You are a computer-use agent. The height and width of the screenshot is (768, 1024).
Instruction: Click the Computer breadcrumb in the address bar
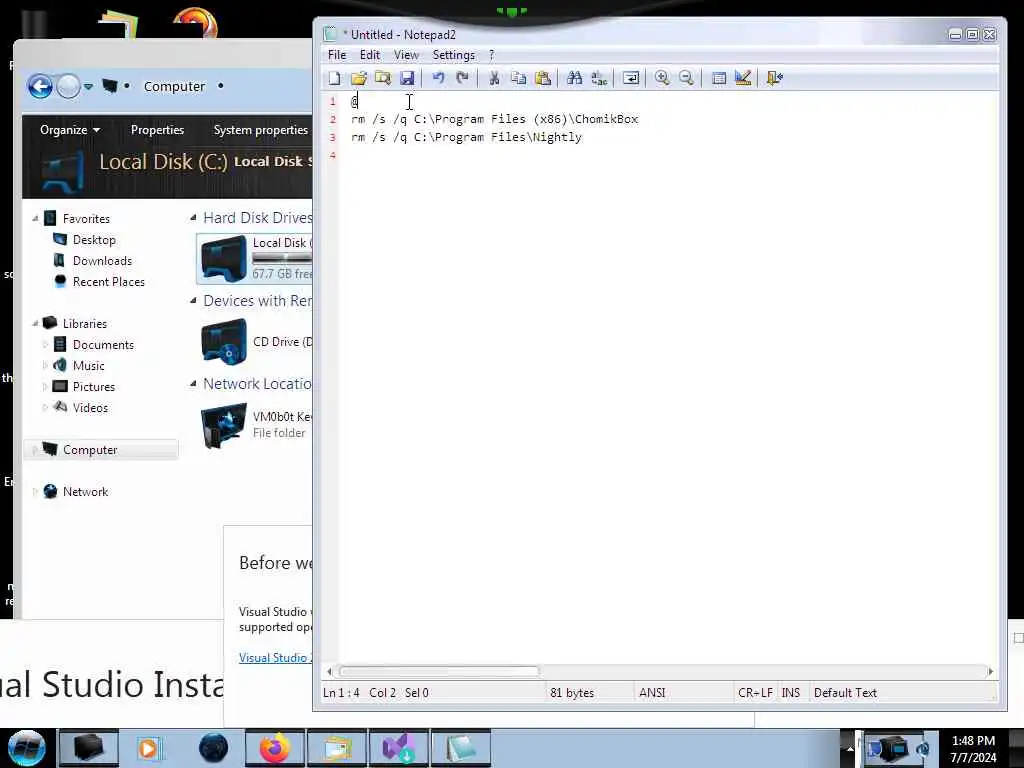174,86
